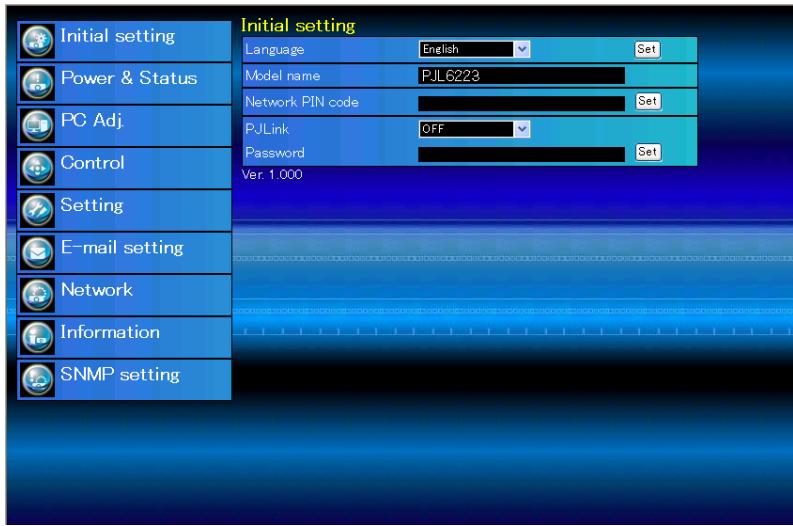Open the PJLink combo box showing OFF
This screenshot has height=526, width=793.
pos(474,129)
